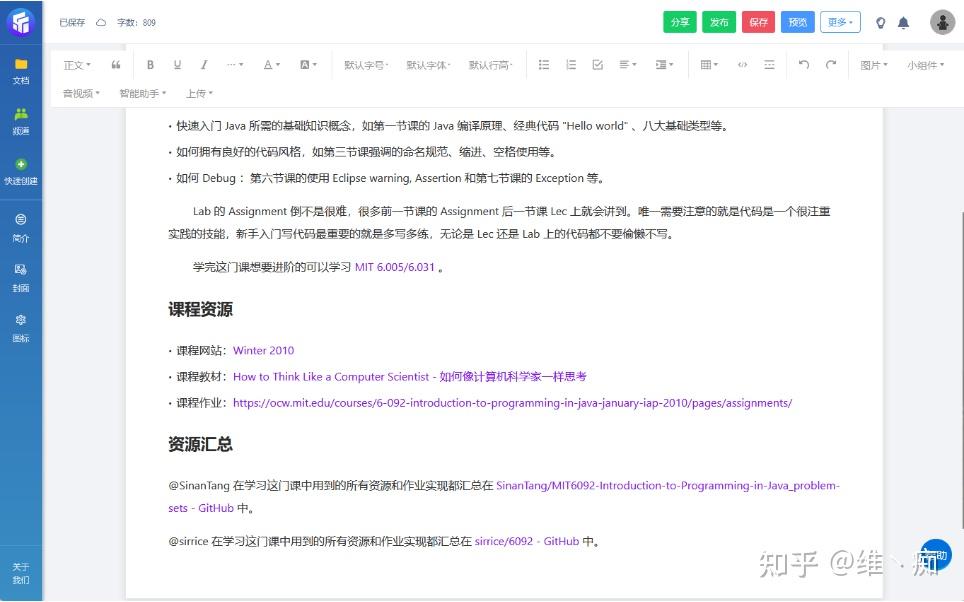Image resolution: width=964 pixels, height=602 pixels.
Task: Open the 文档 documents sidebar item
Action: pyautogui.click(x=21, y=71)
